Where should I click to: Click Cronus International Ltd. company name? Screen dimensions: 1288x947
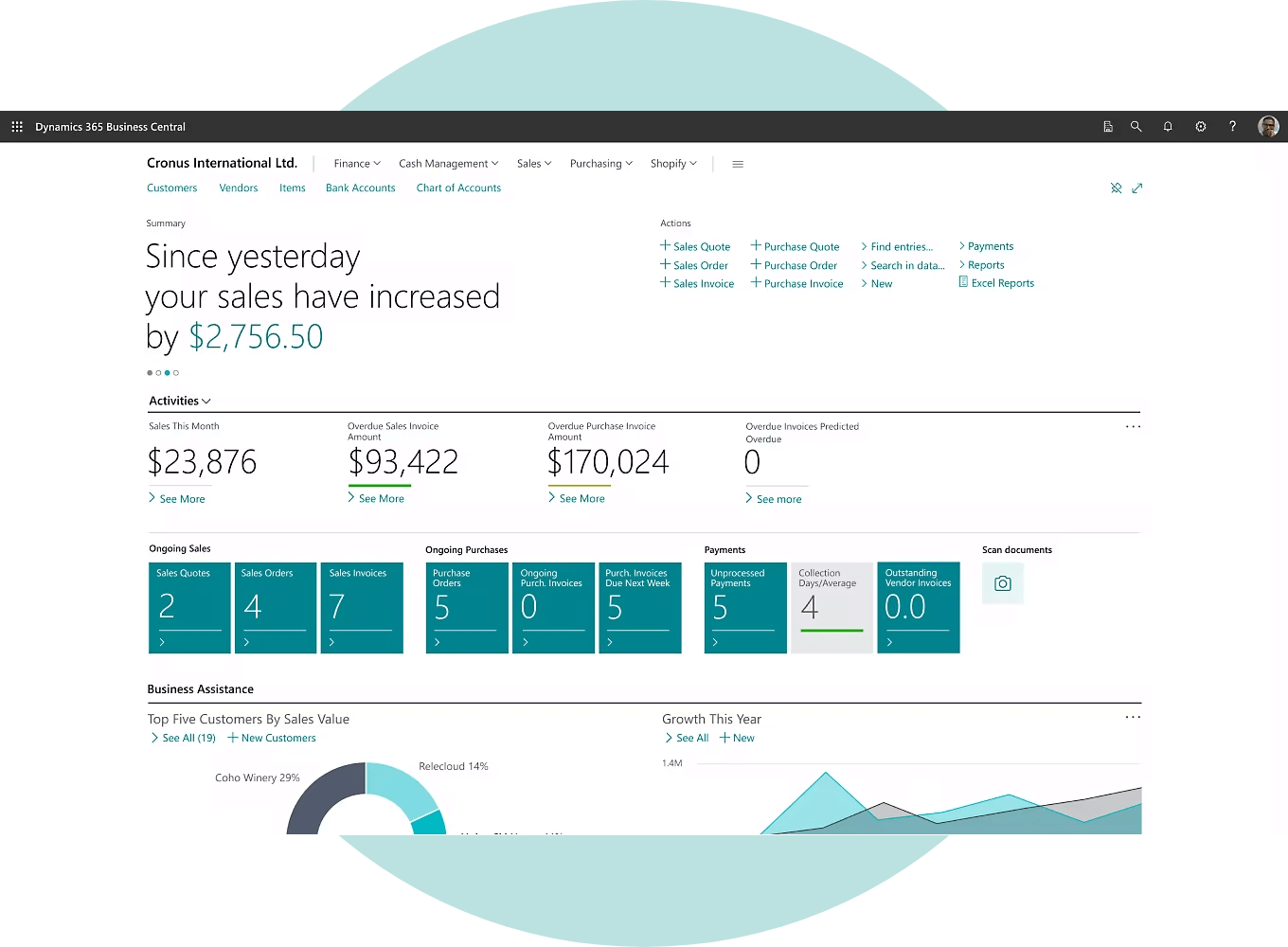click(x=222, y=163)
